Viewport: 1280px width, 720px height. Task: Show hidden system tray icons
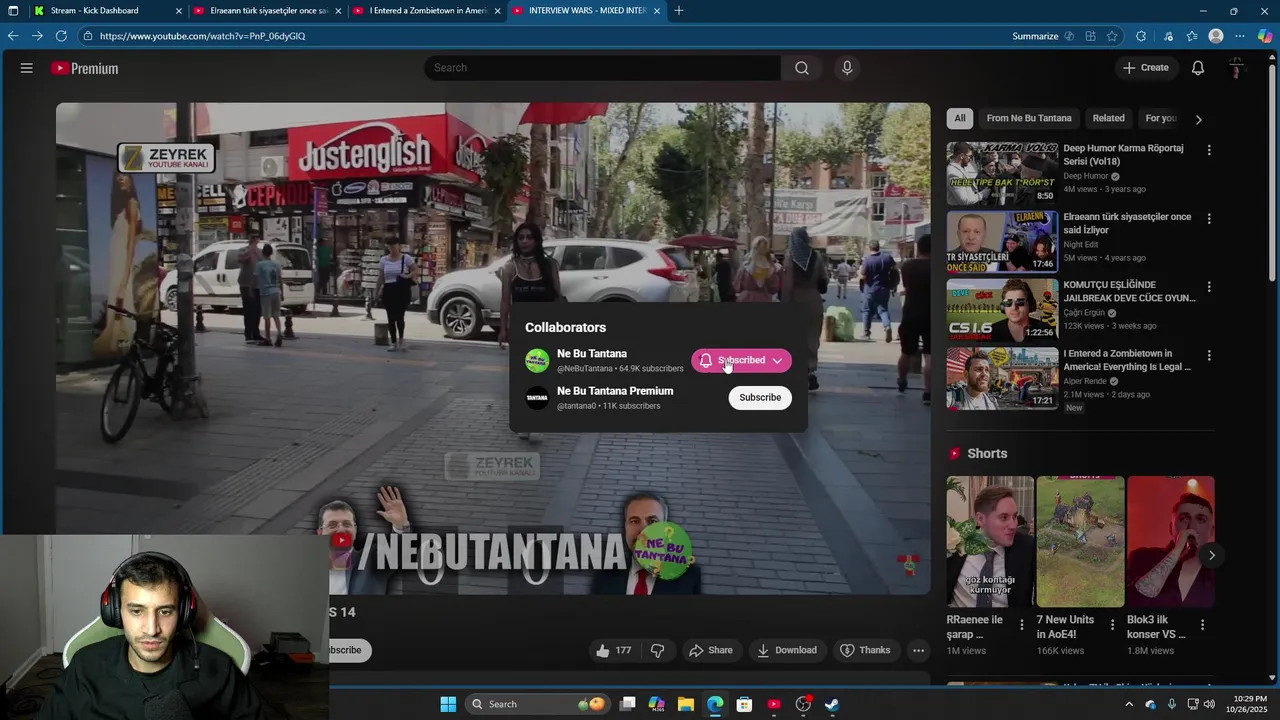point(1129,704)
